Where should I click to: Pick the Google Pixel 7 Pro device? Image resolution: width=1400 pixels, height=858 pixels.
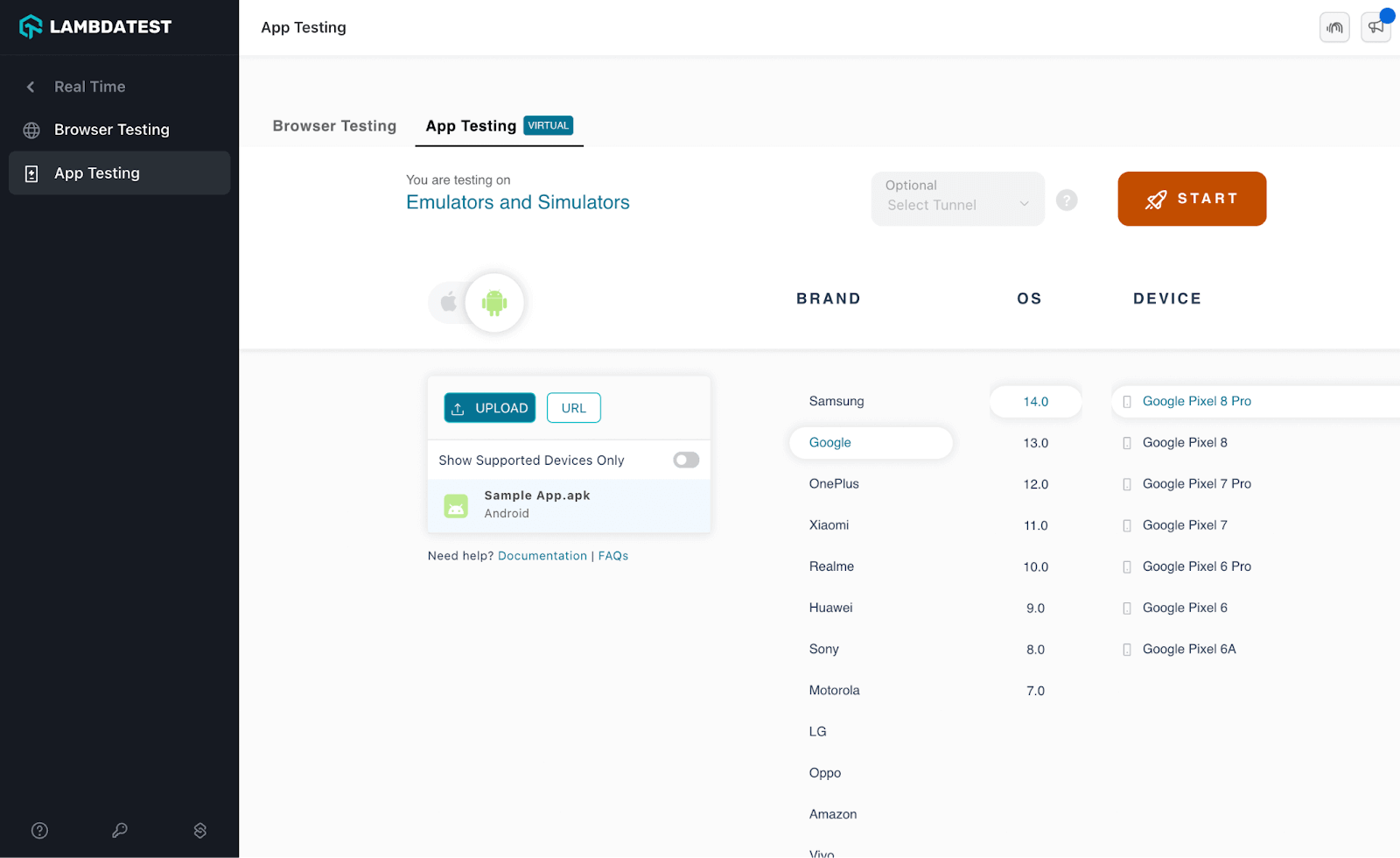click(1196, 484)
